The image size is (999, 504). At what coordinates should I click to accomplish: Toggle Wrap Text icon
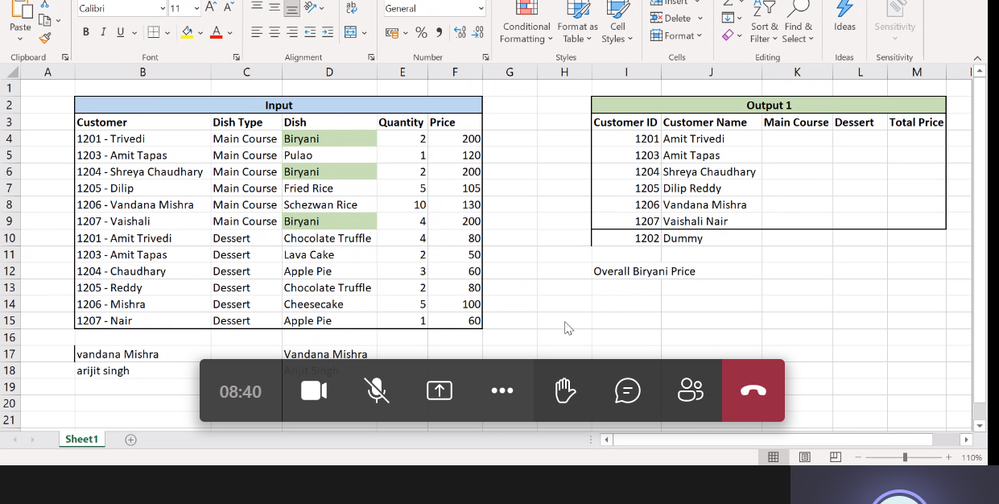pos(351,8)
